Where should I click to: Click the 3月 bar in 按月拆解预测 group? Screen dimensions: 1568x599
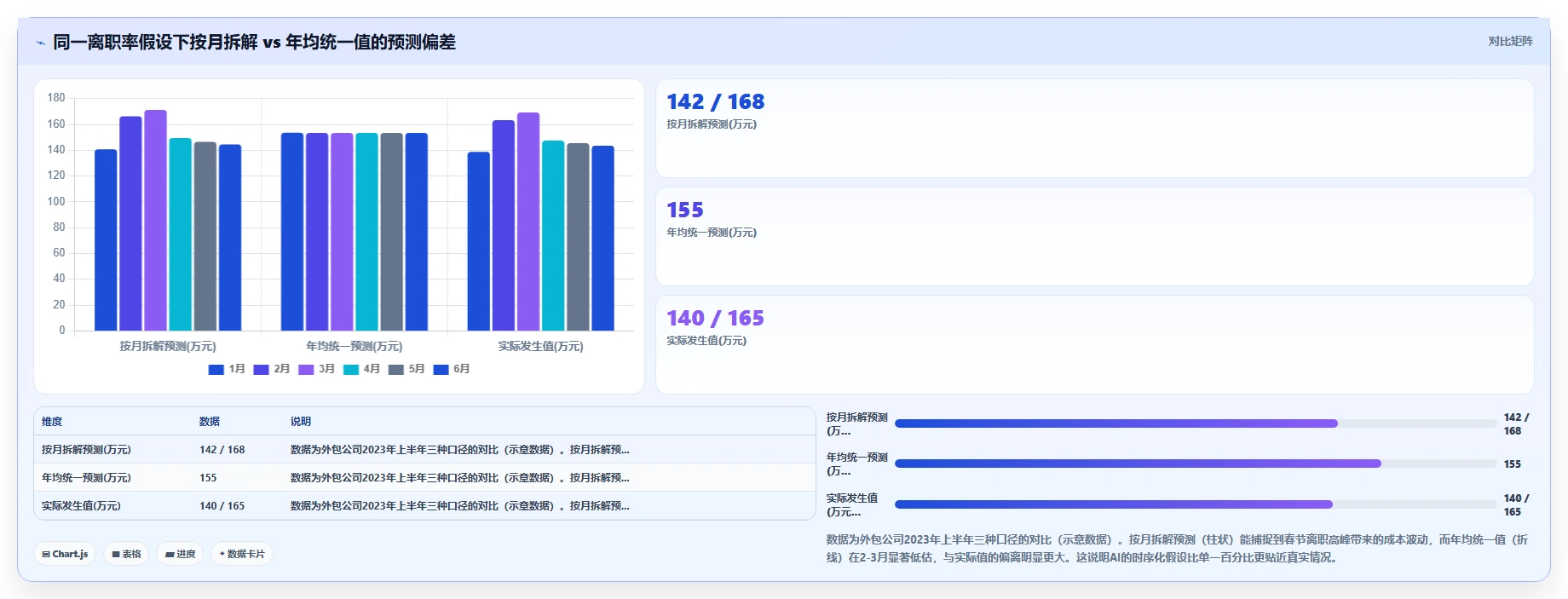click(155, 221)
